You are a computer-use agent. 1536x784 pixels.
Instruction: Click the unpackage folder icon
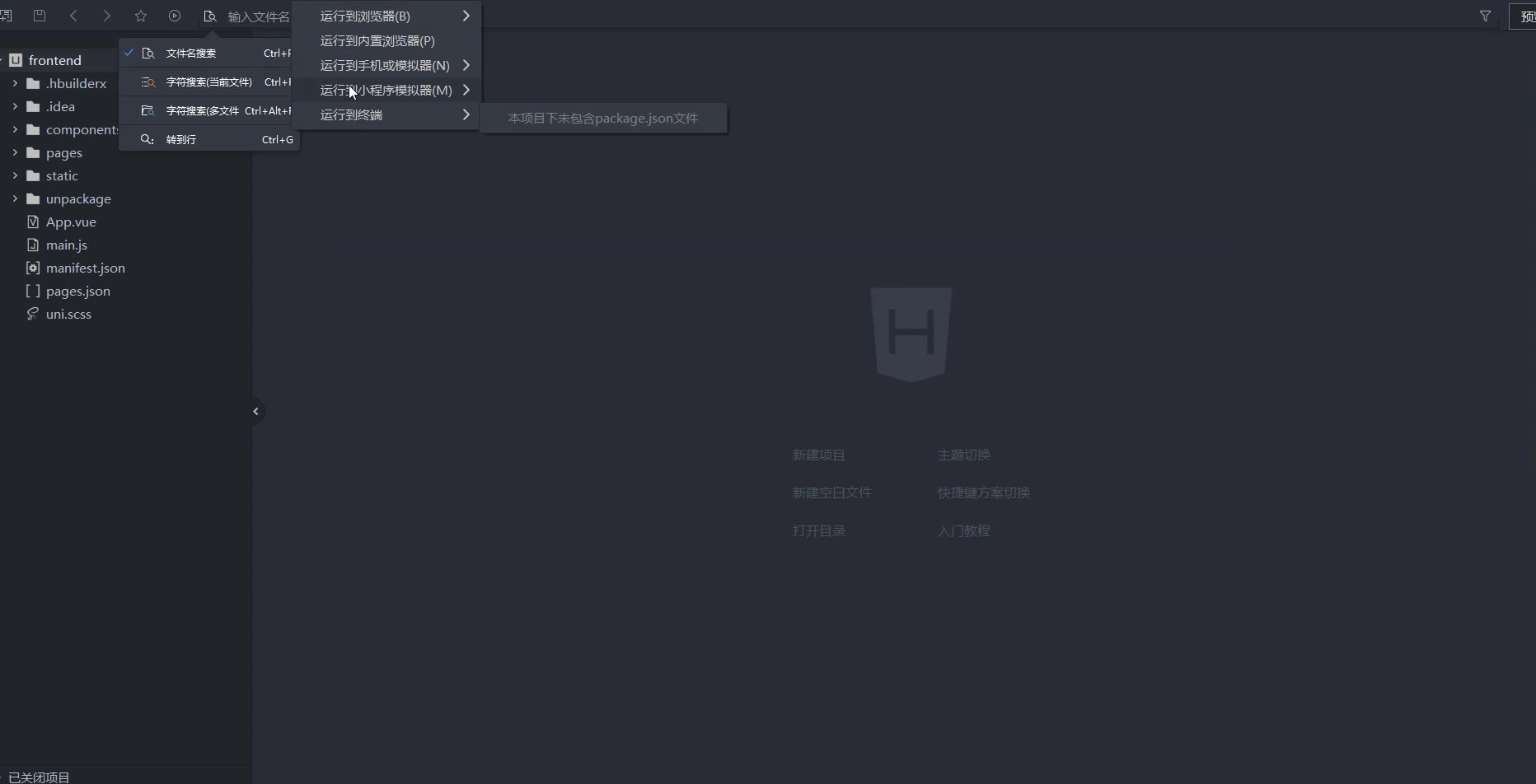tap(33, 198)
